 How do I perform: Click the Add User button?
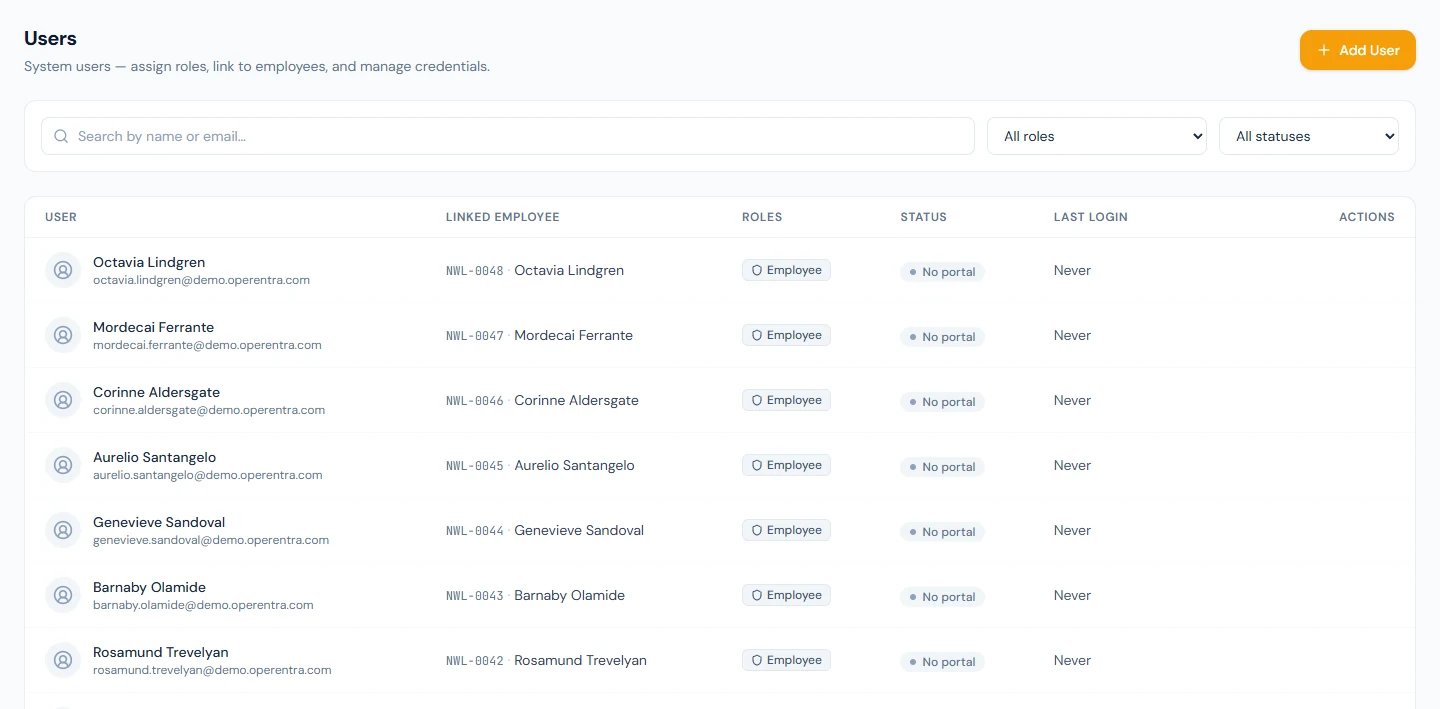tap(1357, 50)
